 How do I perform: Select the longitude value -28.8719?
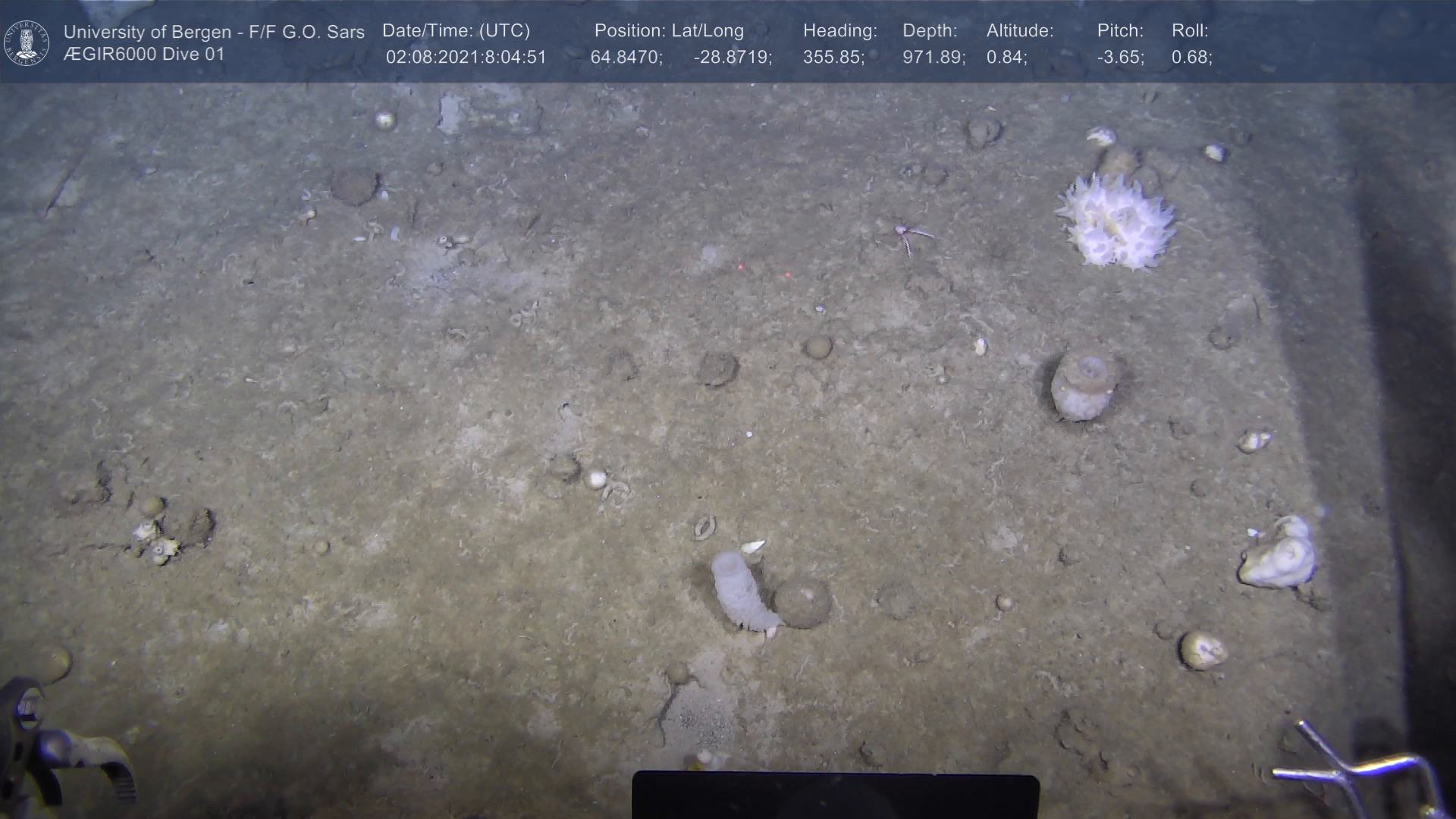(733, 58)
